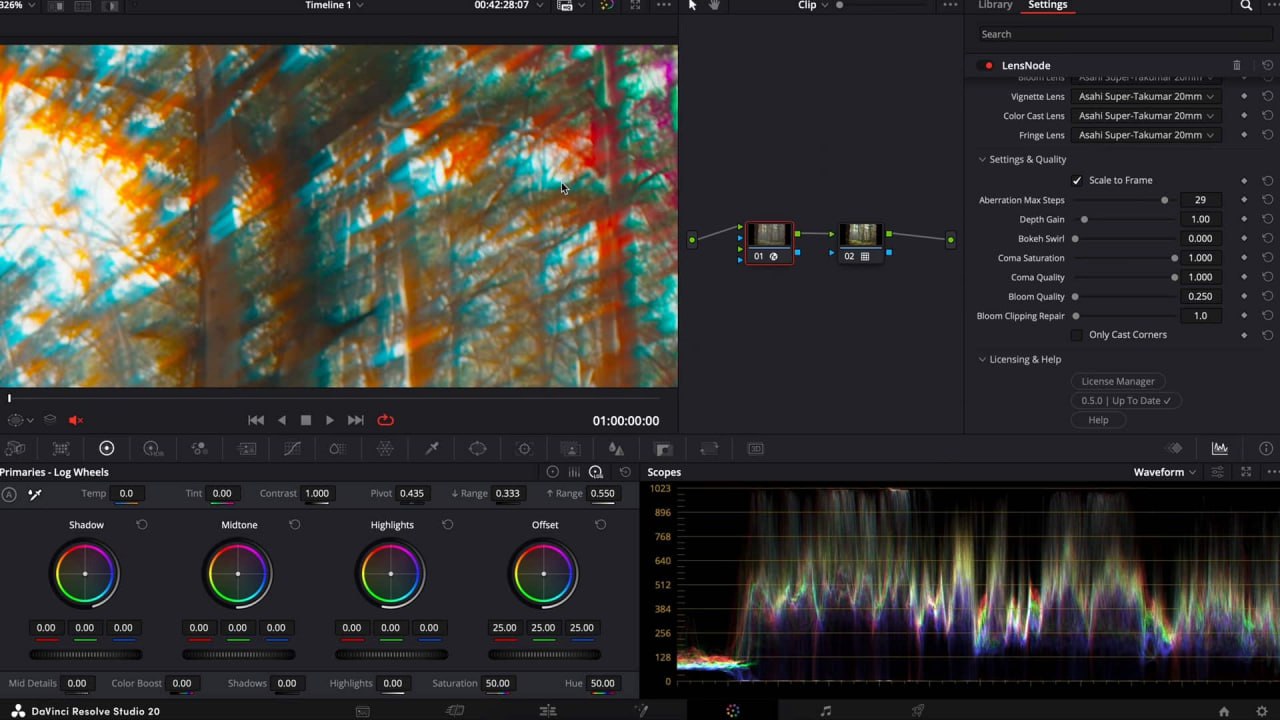Image resolution: width=1280 pixels, height=720 pixels.
Task: Open the Timeline 1 selector menu
Action: click(x=334, y=5)
